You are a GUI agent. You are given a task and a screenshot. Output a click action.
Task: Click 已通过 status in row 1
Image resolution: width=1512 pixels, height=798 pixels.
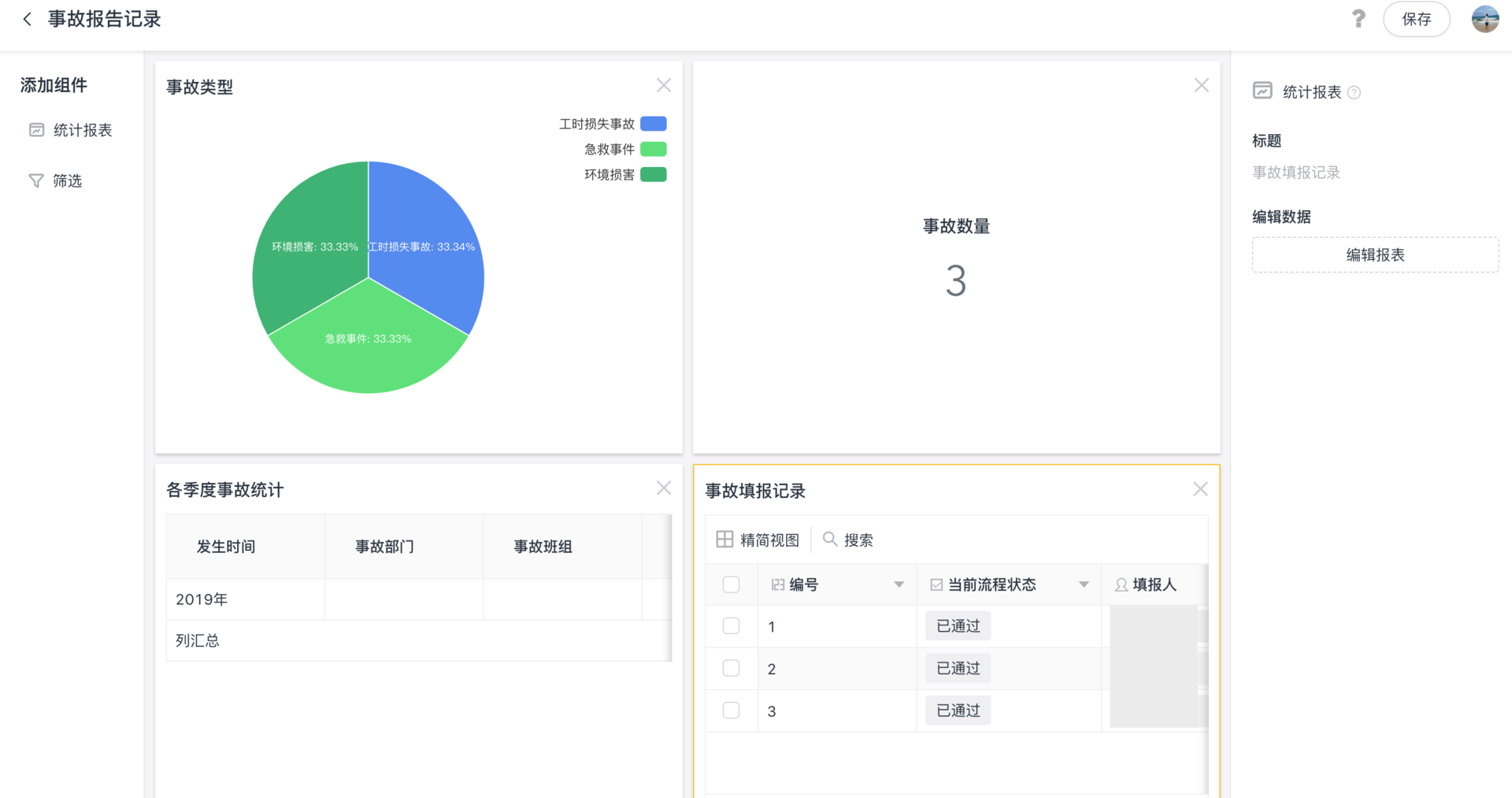(x=958, y=626)
